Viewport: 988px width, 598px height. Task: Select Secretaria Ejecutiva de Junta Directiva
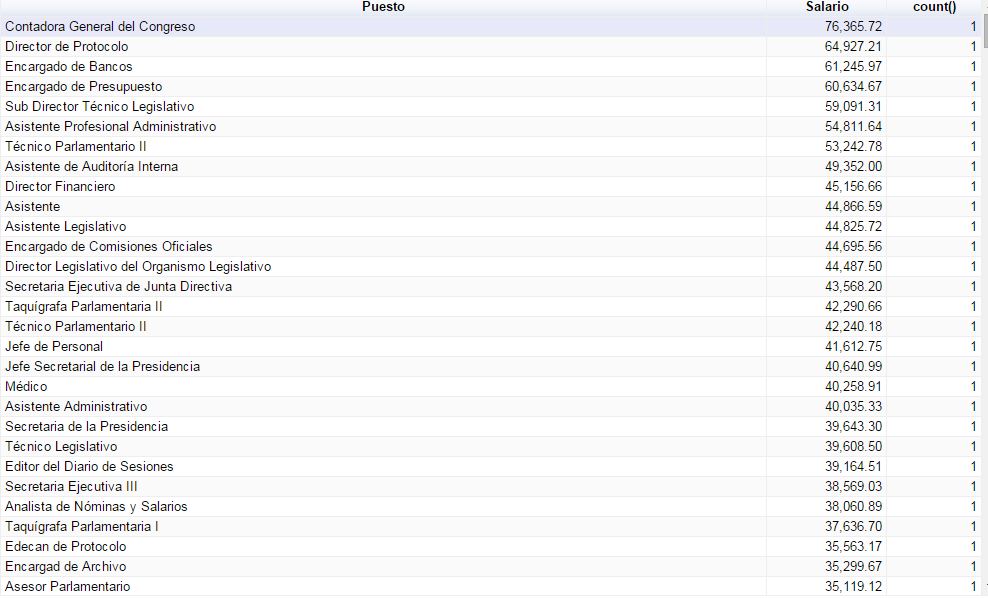118,287
